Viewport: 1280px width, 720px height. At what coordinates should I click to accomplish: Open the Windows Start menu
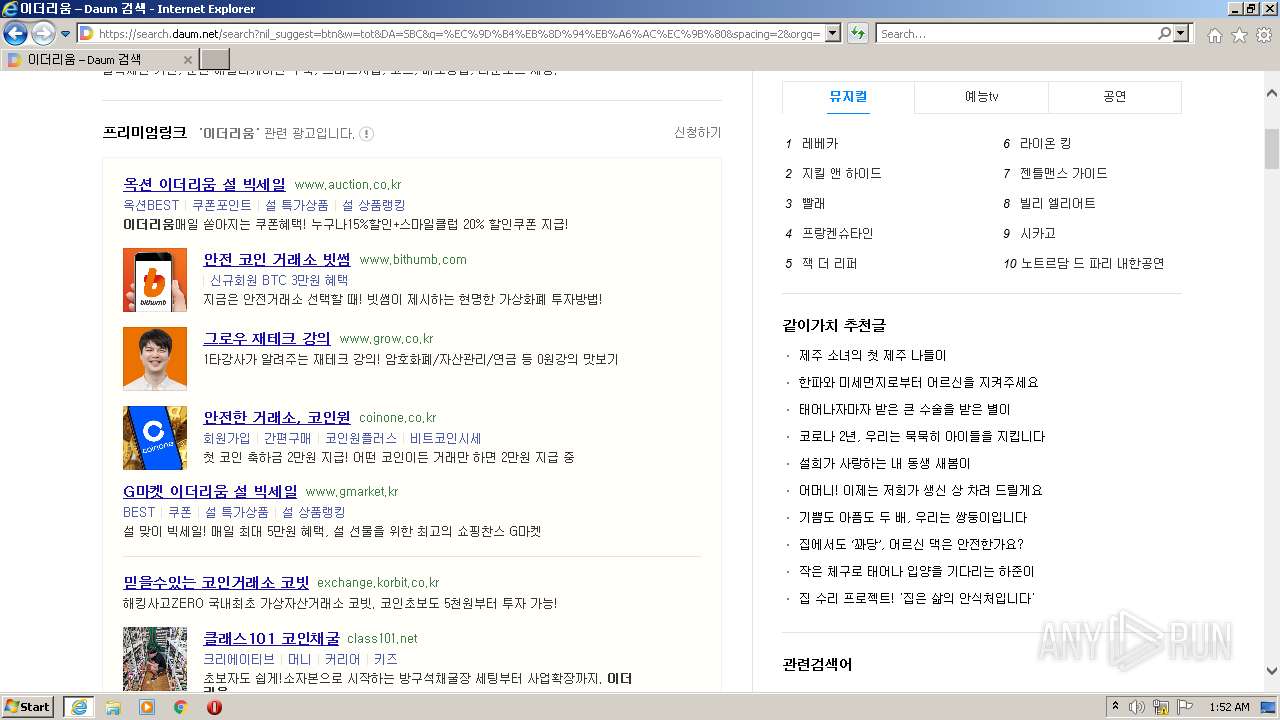(x=27, y=706)
